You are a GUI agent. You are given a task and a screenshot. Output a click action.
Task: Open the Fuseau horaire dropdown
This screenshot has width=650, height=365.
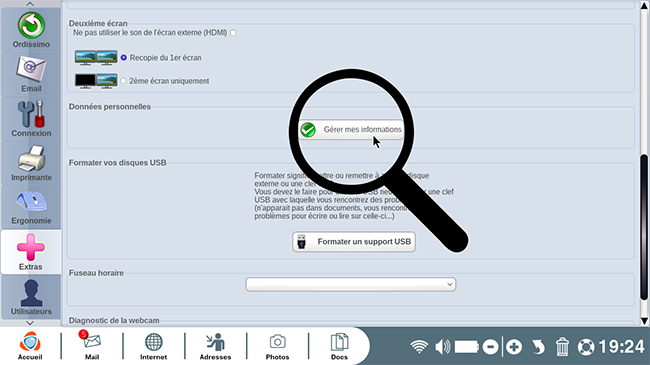[x=351, y=284]
